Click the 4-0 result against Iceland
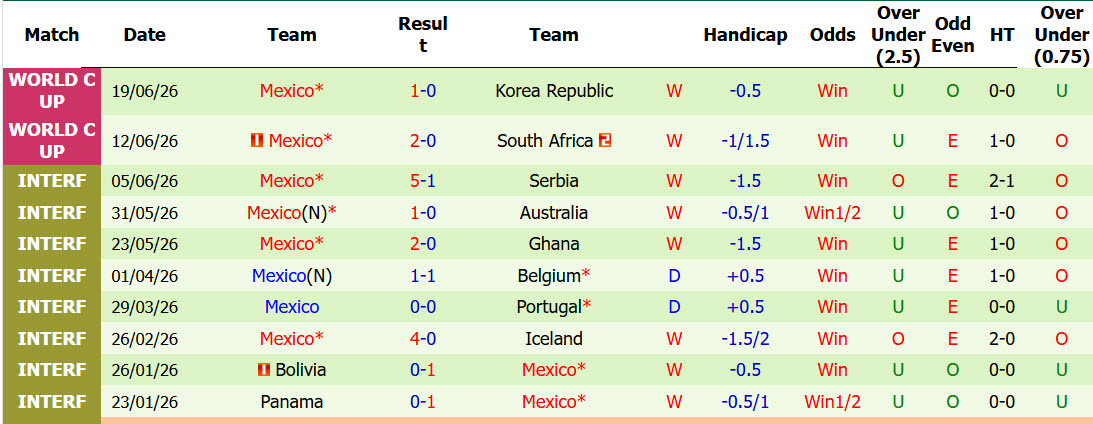The image size is (1093, 424). [x=423, y=339]
